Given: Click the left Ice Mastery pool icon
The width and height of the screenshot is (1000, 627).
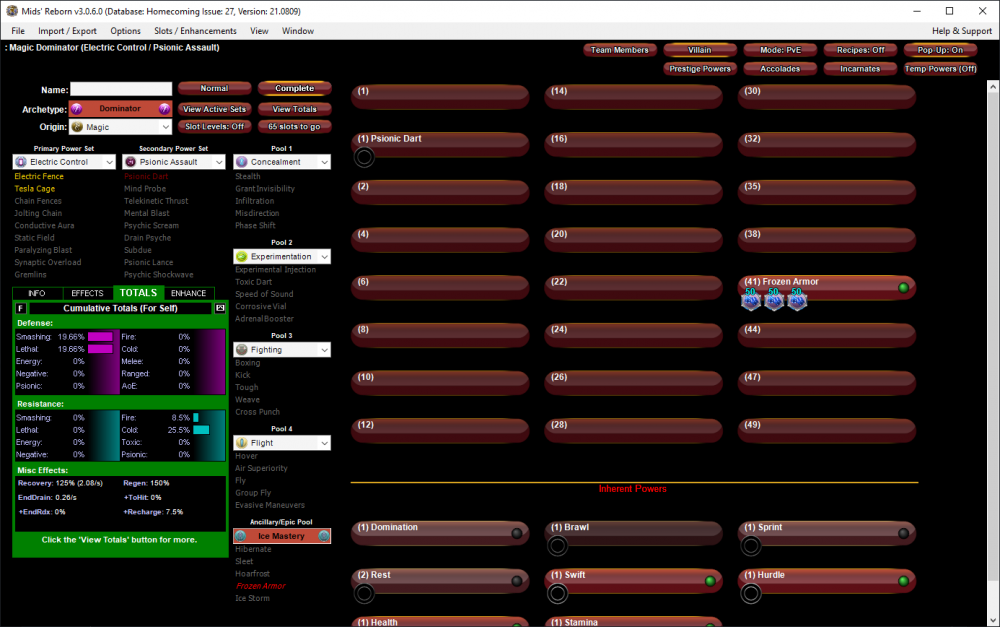Looking at the screenshot, I should pos(241,536).
